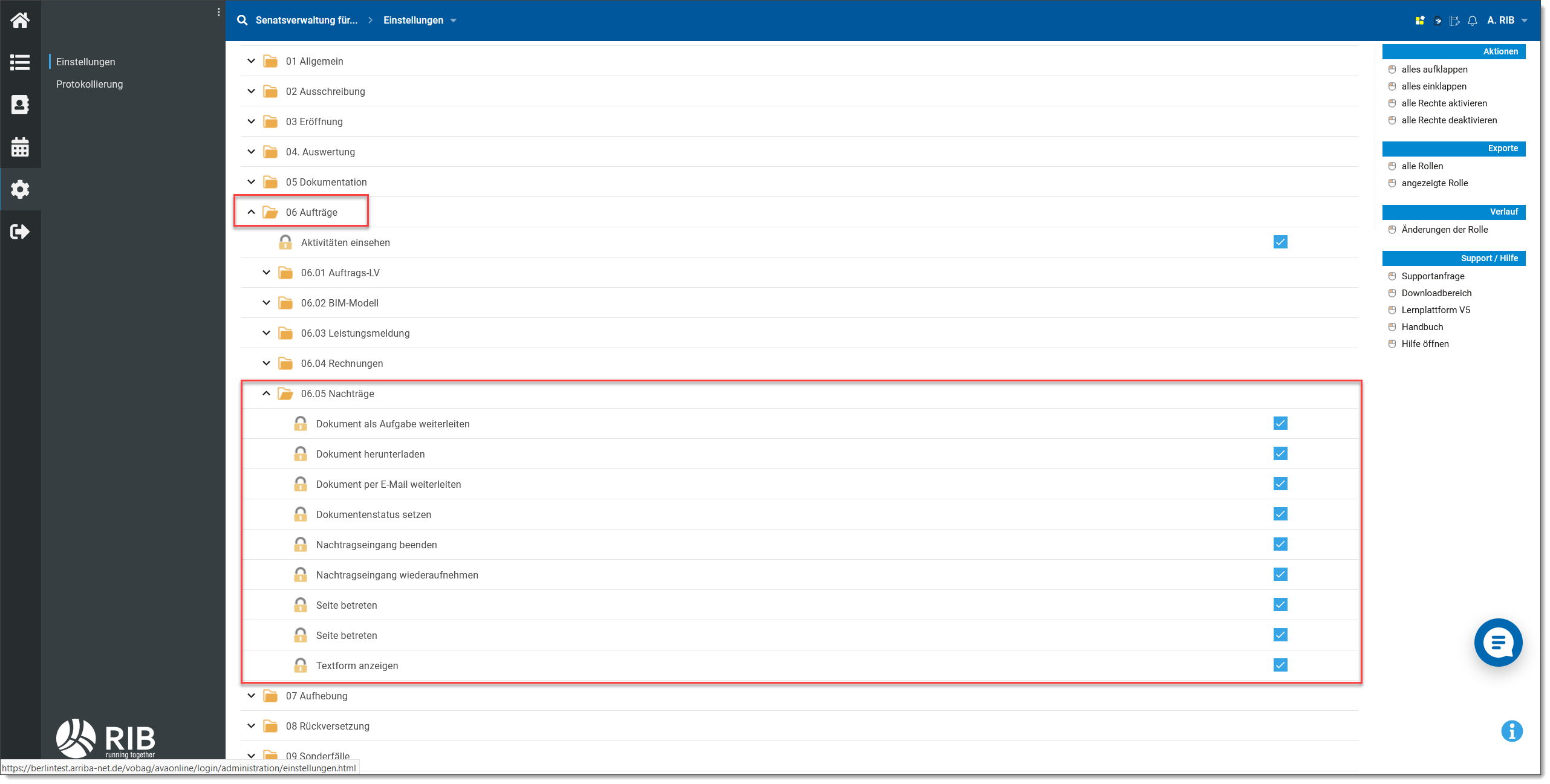Toggle the Dokument als Aufgabe weiterleiten checkbox
Image resolution: width=1550 pixels, height=784 pixels.
(1280, 423)
